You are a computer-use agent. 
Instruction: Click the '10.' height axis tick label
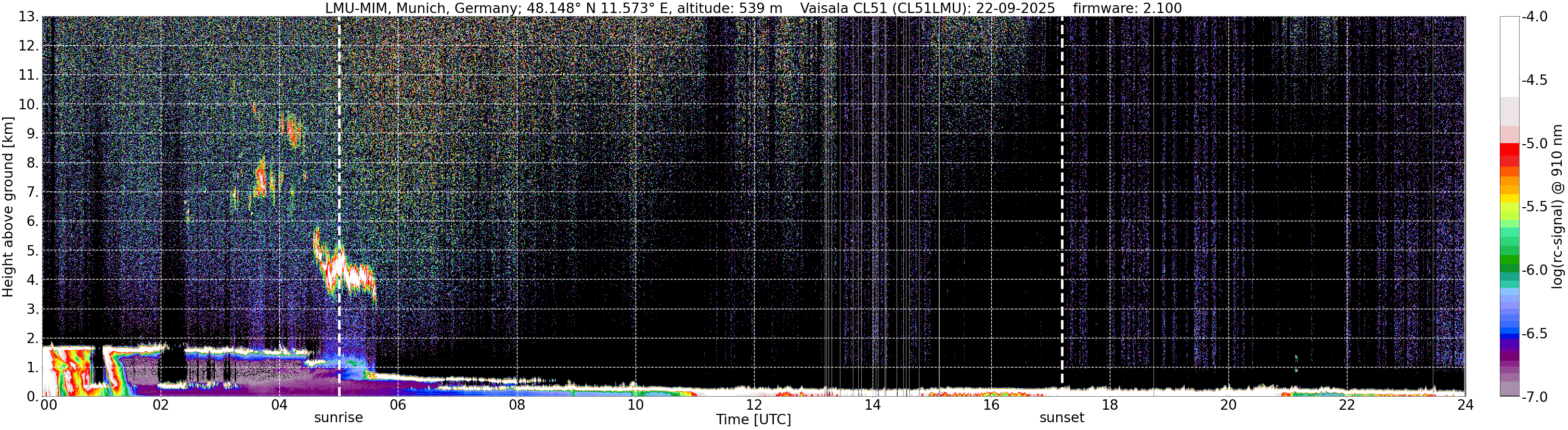point(29,104)
